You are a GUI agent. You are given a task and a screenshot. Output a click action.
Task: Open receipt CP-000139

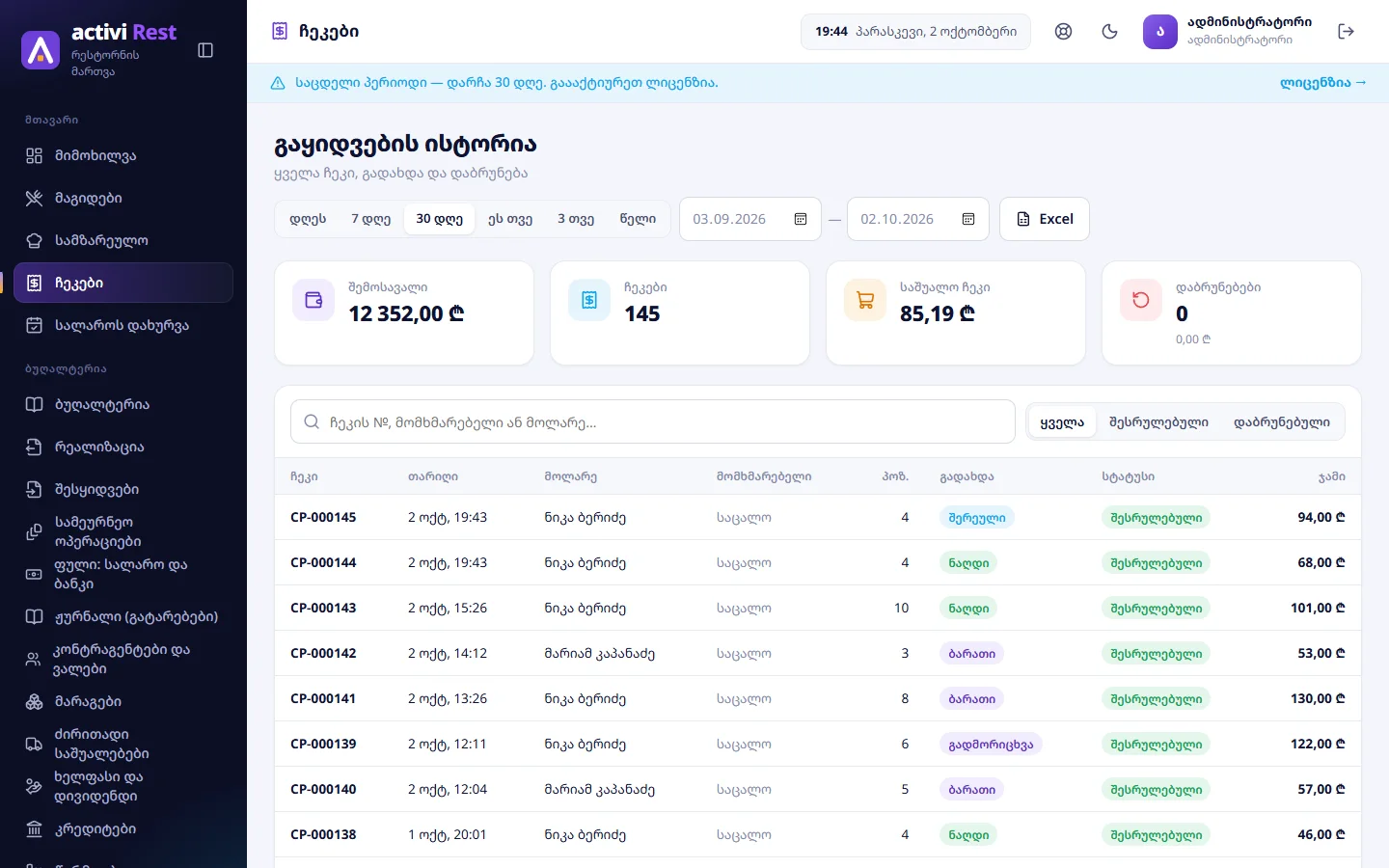[818, 744]
